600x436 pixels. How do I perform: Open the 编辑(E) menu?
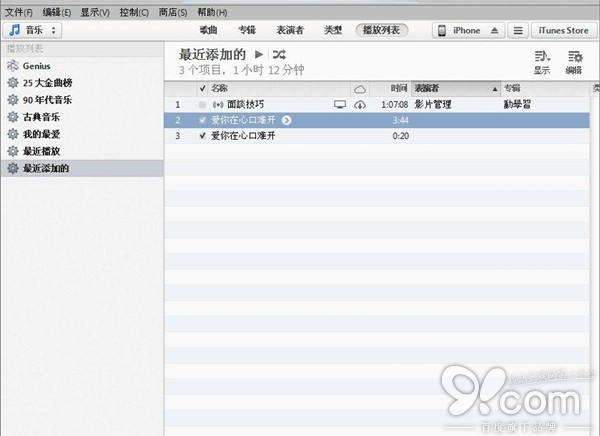[57, 13]
